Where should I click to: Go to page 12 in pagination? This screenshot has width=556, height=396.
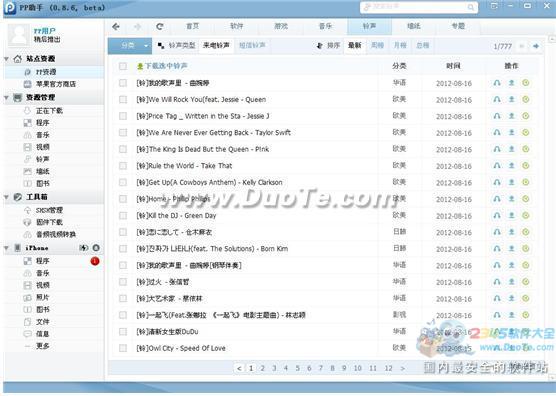point(389,368)
